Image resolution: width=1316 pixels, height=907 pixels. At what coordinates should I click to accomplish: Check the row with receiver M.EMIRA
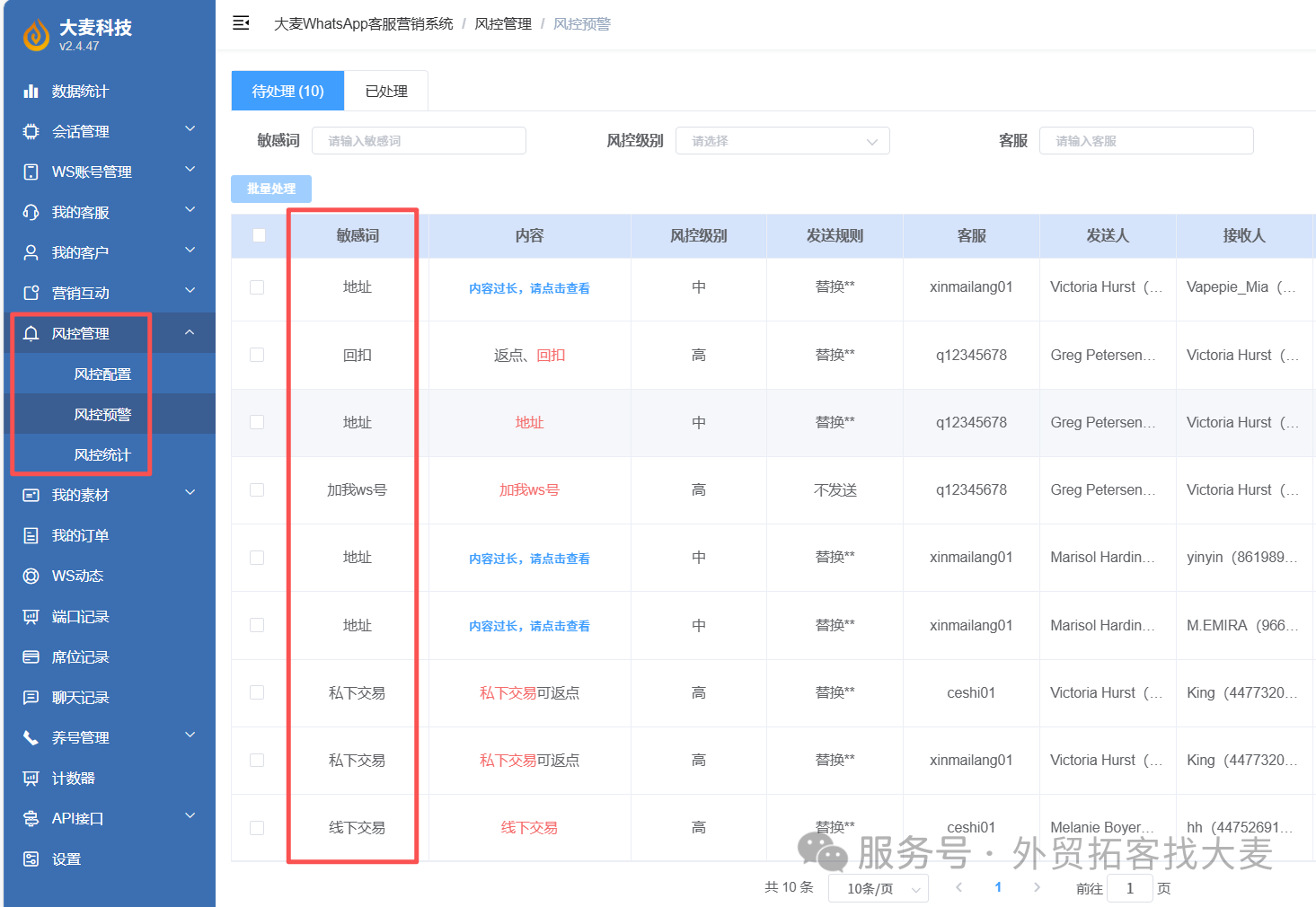tap(257, 625)
